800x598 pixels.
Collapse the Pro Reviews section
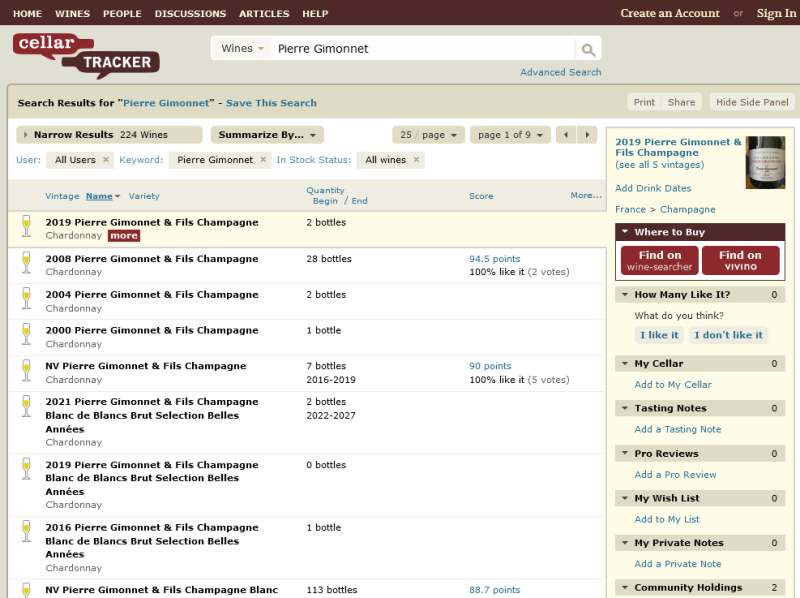(x=625, y=453)
